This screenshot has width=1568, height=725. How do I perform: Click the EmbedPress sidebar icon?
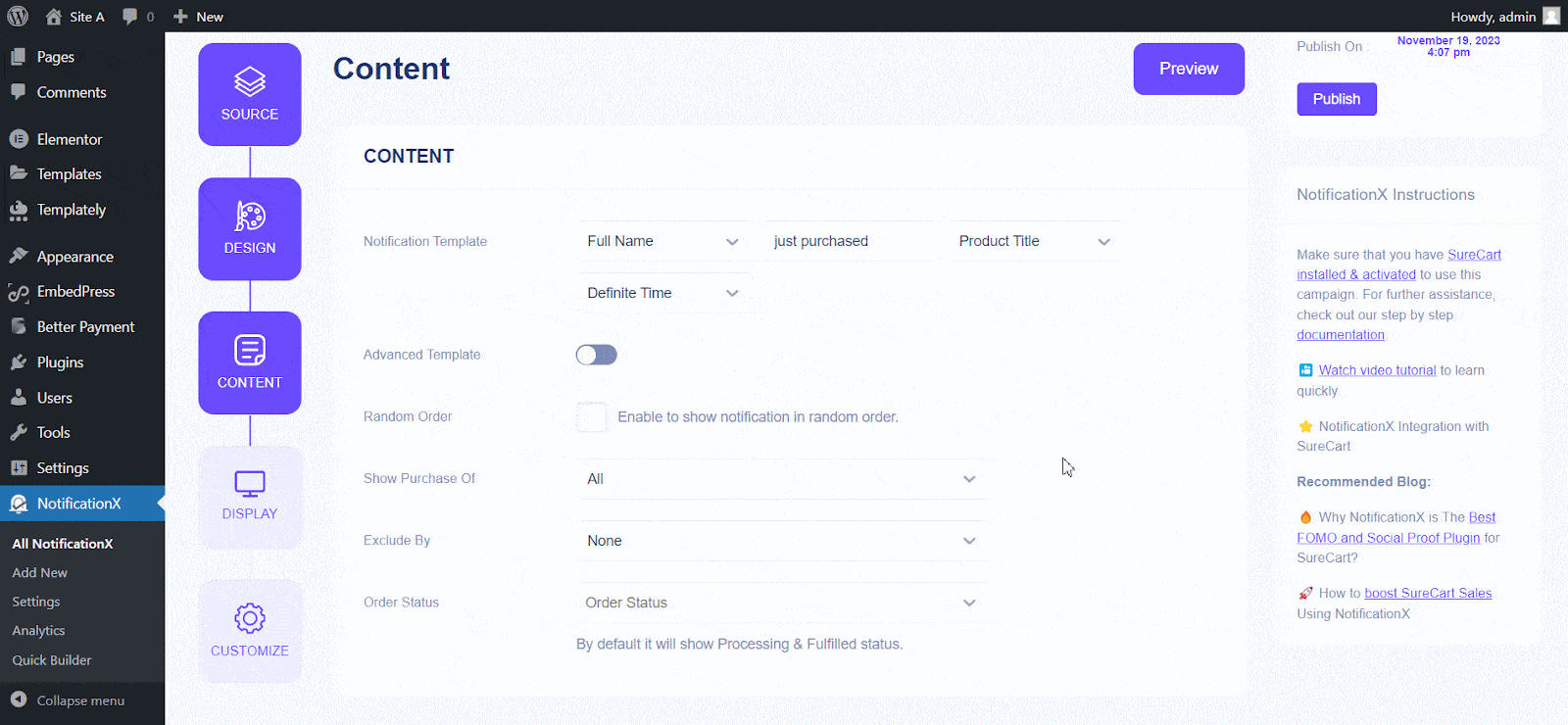click(19, 292)
